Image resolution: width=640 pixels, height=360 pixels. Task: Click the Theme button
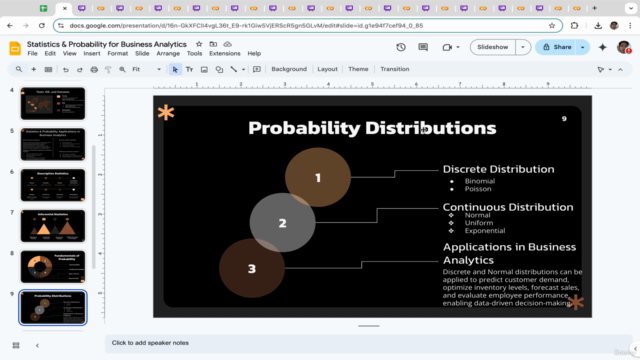(358, 69)
